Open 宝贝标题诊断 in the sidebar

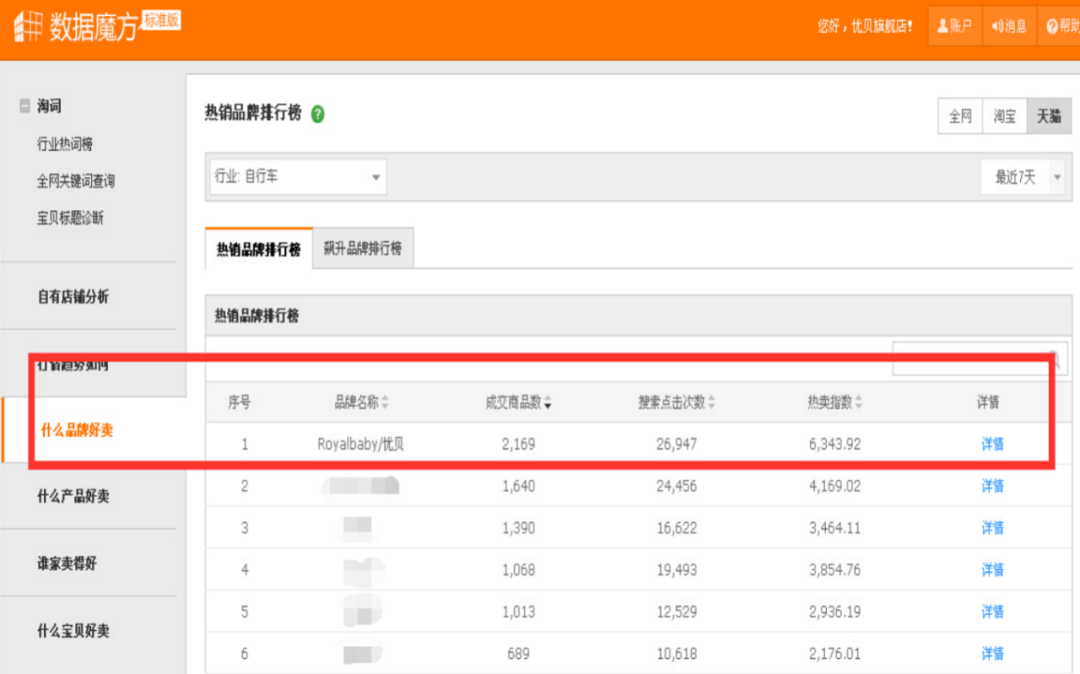[70, 218]
